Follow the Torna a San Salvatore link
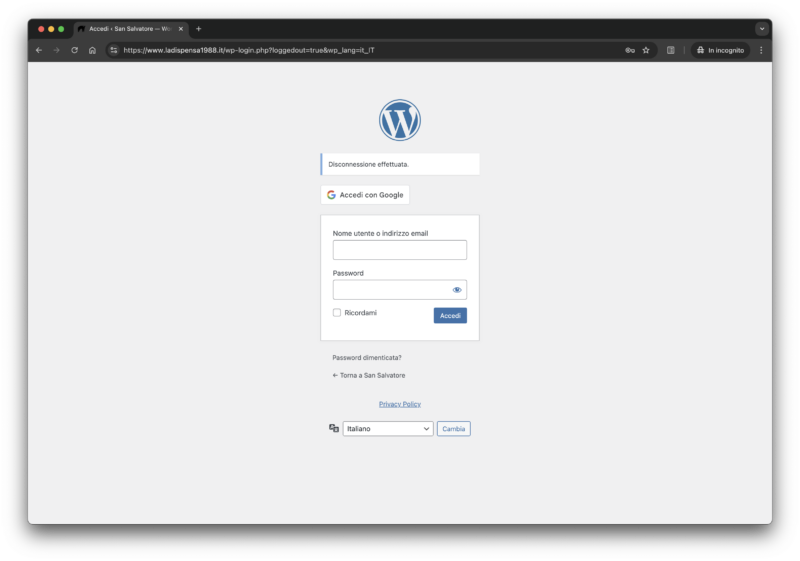The height and width of the screenshot is (561, 800). [x=369, y=375]
